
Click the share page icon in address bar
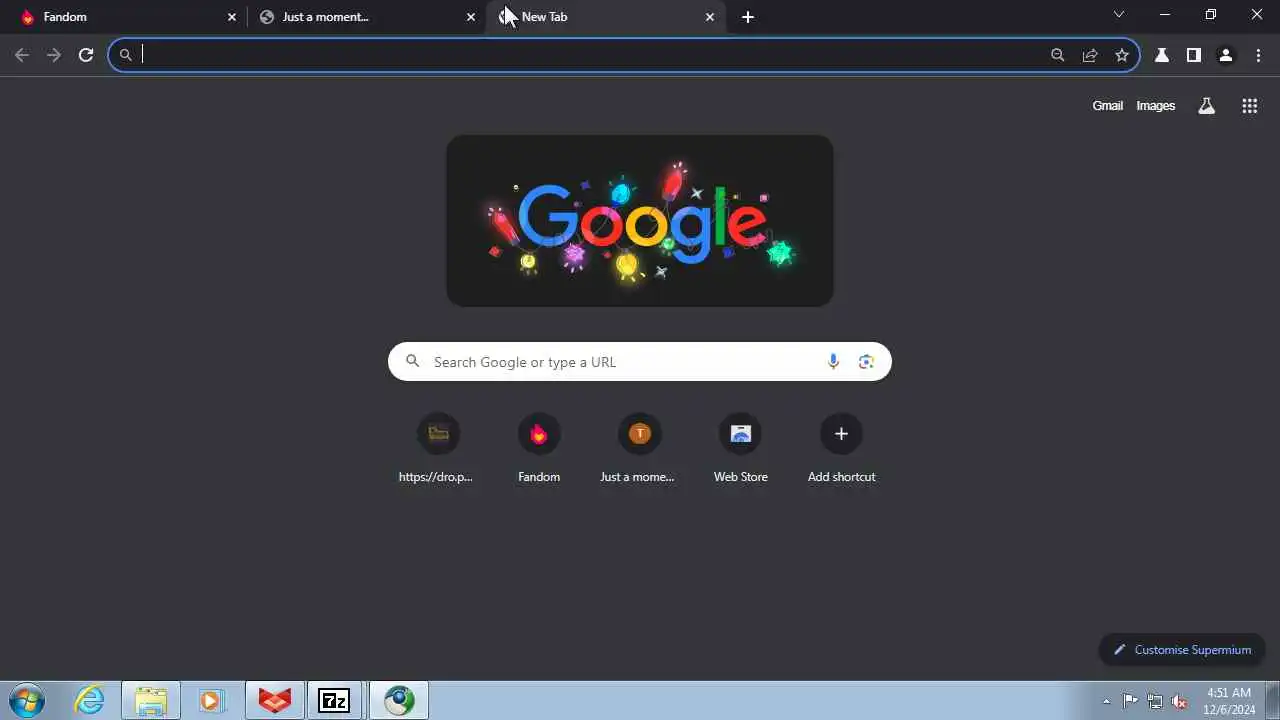tap(1090, 55)
